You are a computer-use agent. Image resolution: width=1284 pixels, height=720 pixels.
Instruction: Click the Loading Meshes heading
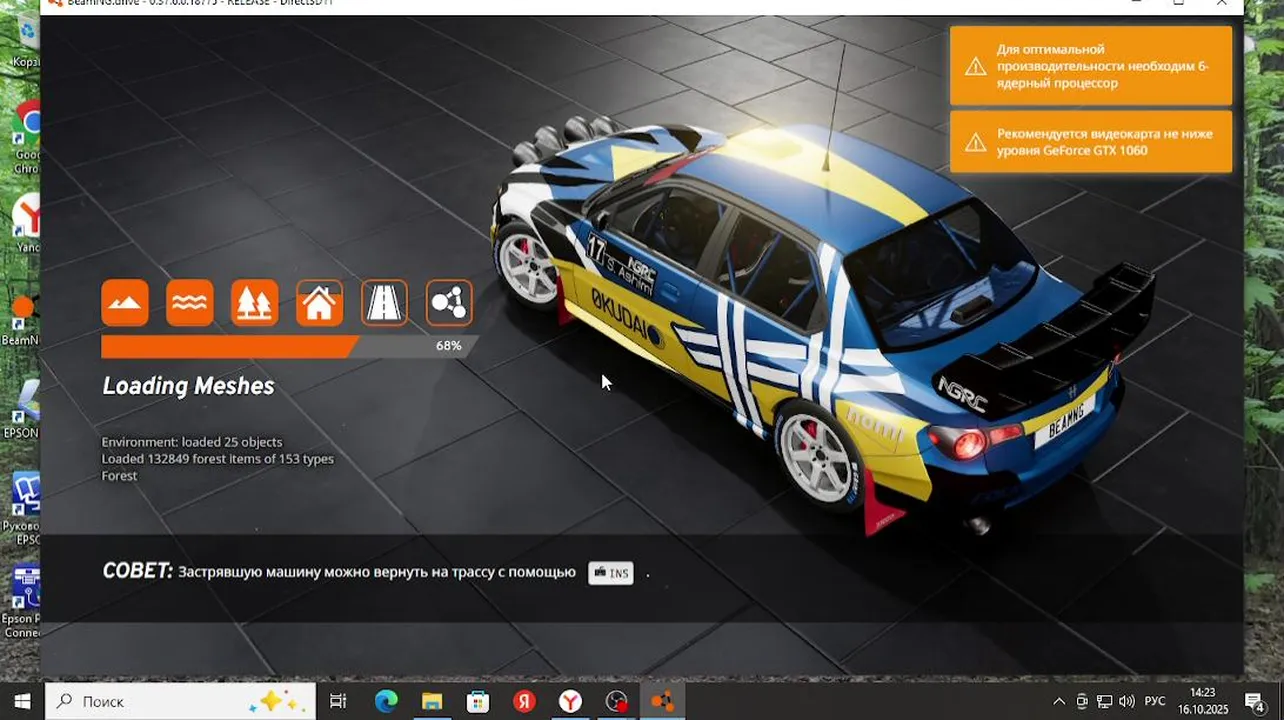point(188,386)
